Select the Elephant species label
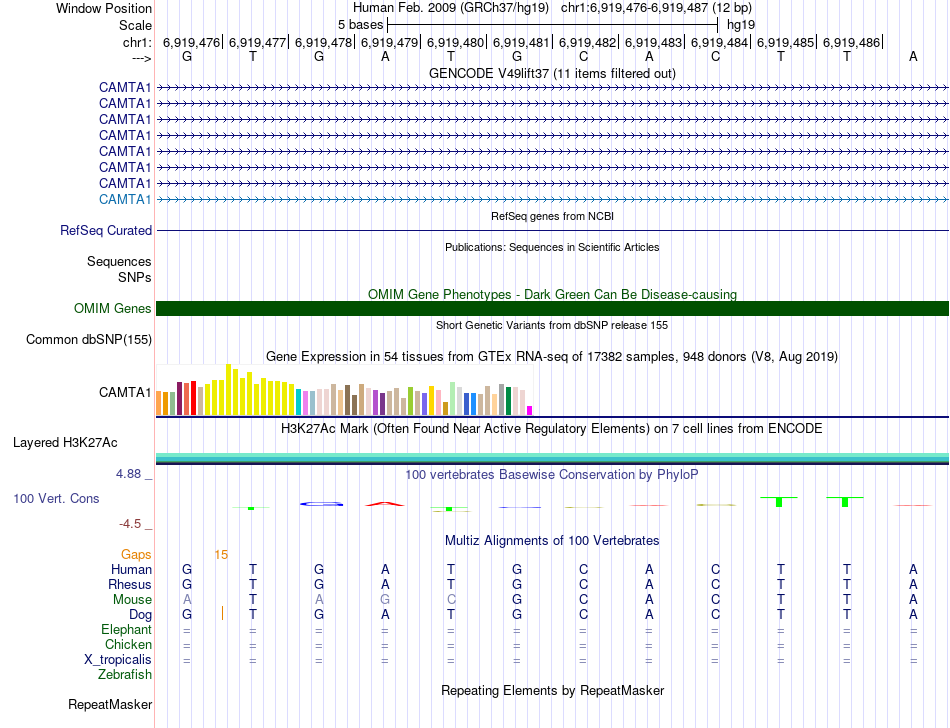The image size is (950, 728). [127, 630]
